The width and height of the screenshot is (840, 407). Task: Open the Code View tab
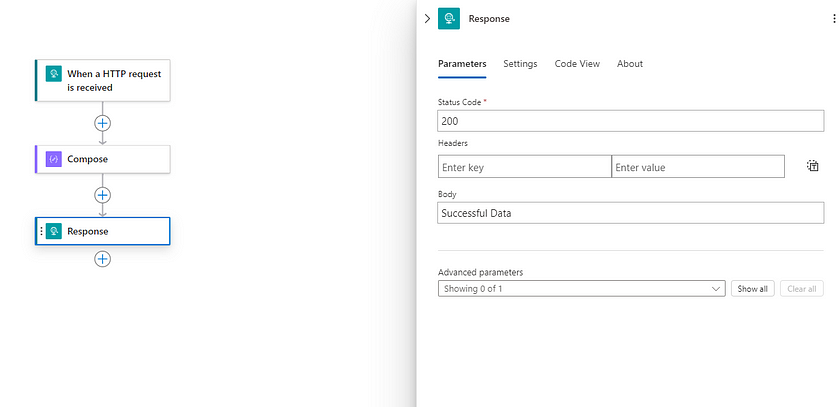coord(577,64)
